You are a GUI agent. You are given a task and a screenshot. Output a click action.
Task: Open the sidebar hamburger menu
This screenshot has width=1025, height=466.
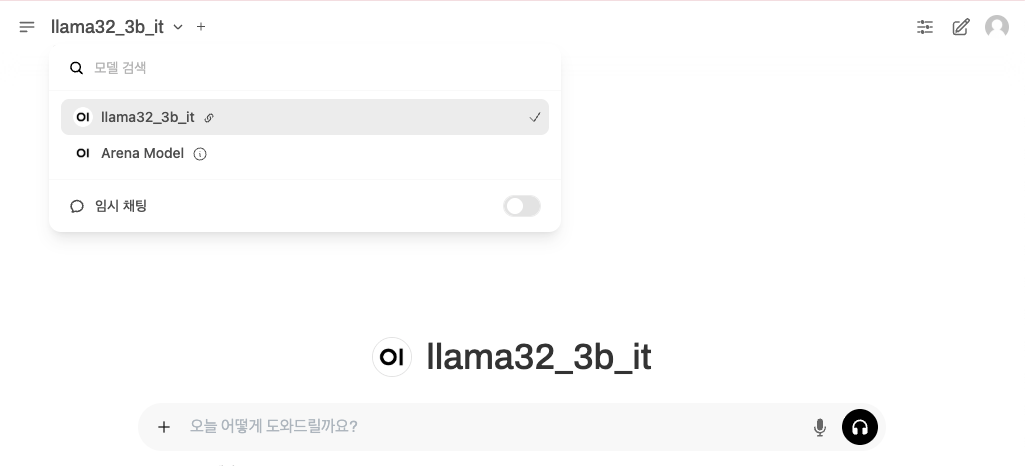(27, 27)
